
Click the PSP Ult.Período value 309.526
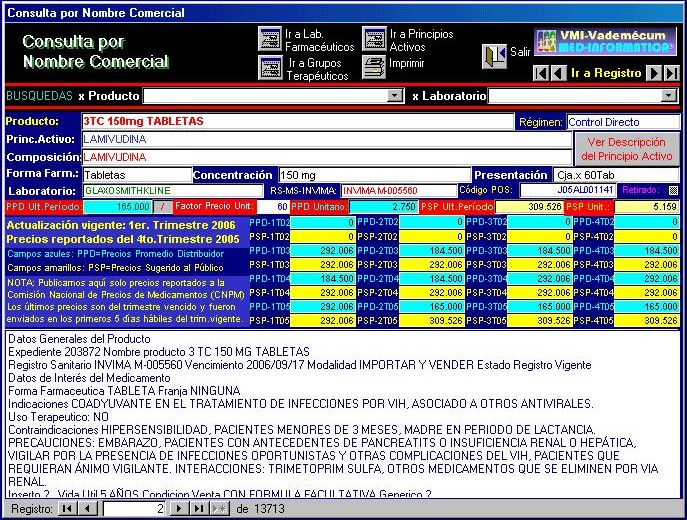point(529,207)
